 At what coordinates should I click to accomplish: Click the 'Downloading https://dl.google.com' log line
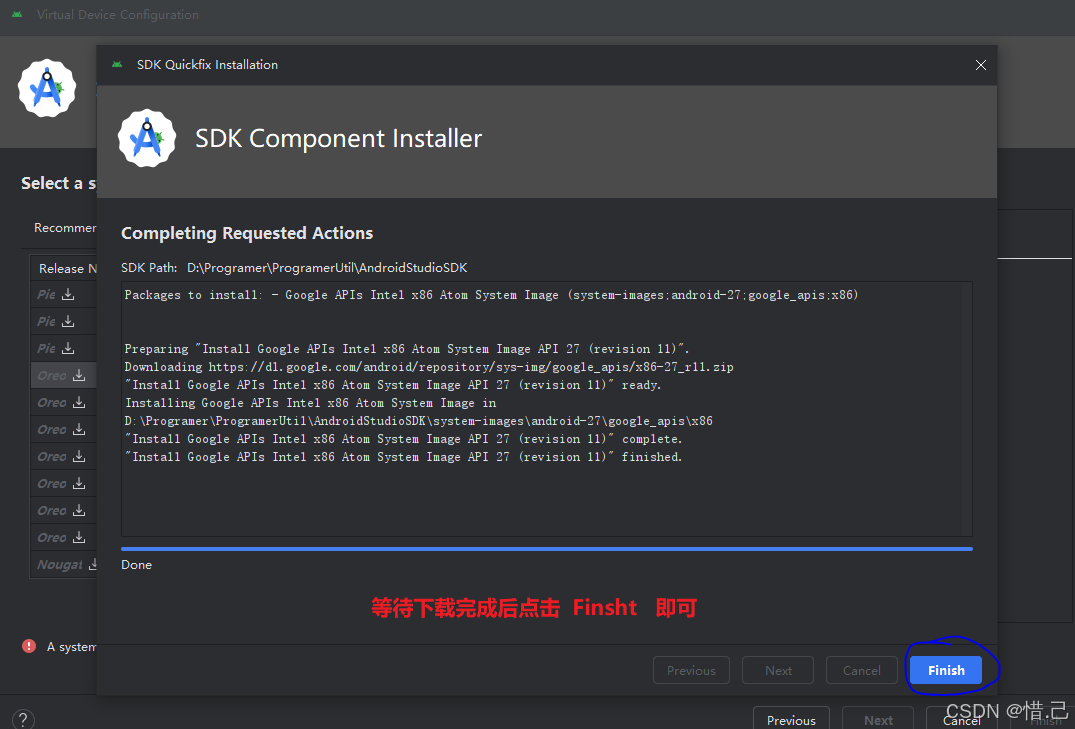click(429, 367)
